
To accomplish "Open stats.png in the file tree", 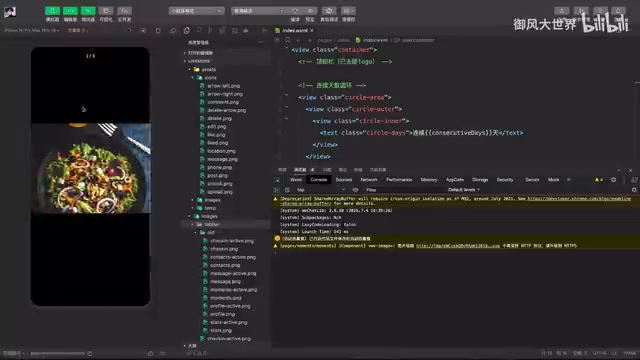I will (x=221, y=331).
